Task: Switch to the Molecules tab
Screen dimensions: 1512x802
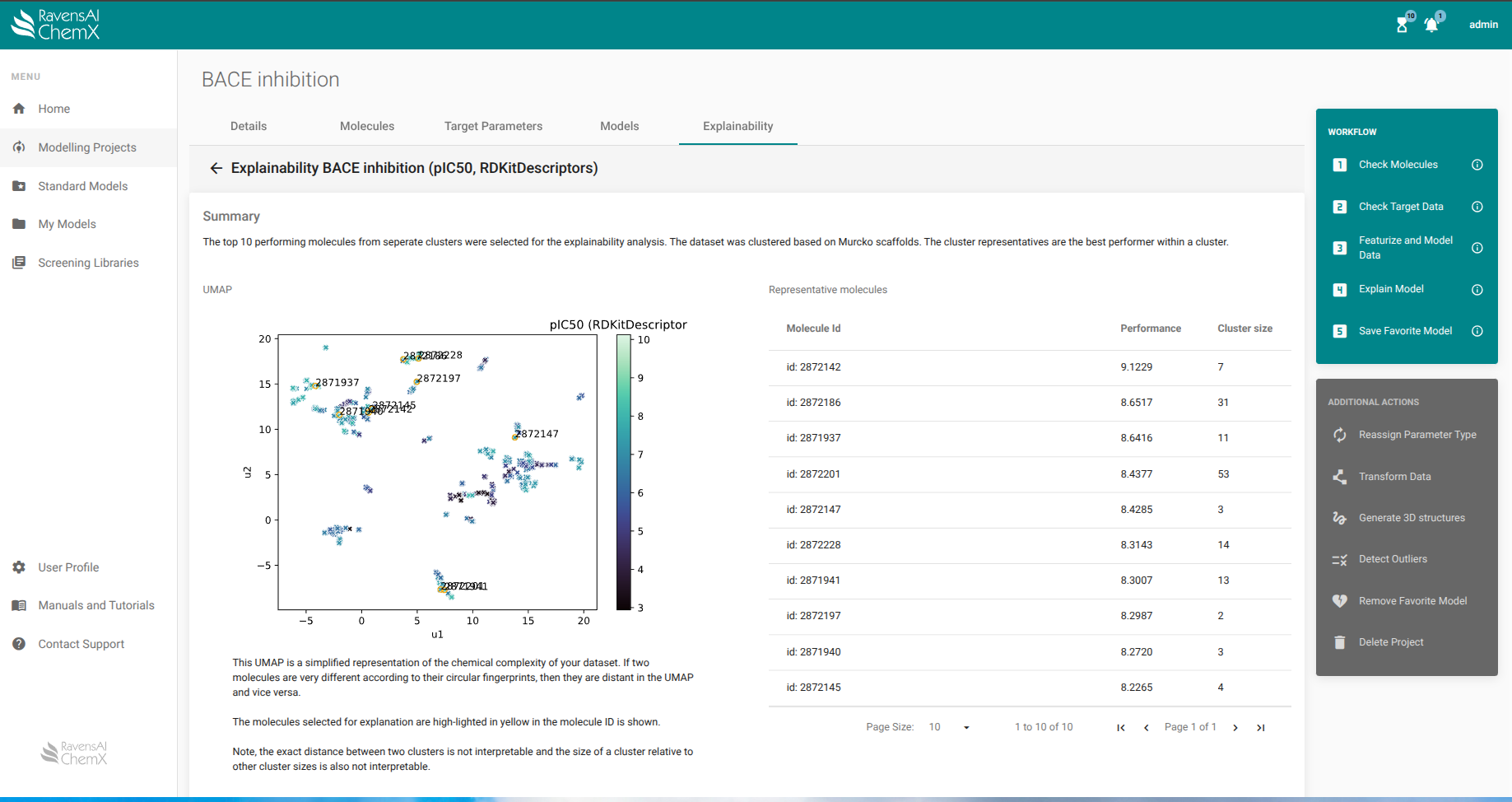Action: 367,126
